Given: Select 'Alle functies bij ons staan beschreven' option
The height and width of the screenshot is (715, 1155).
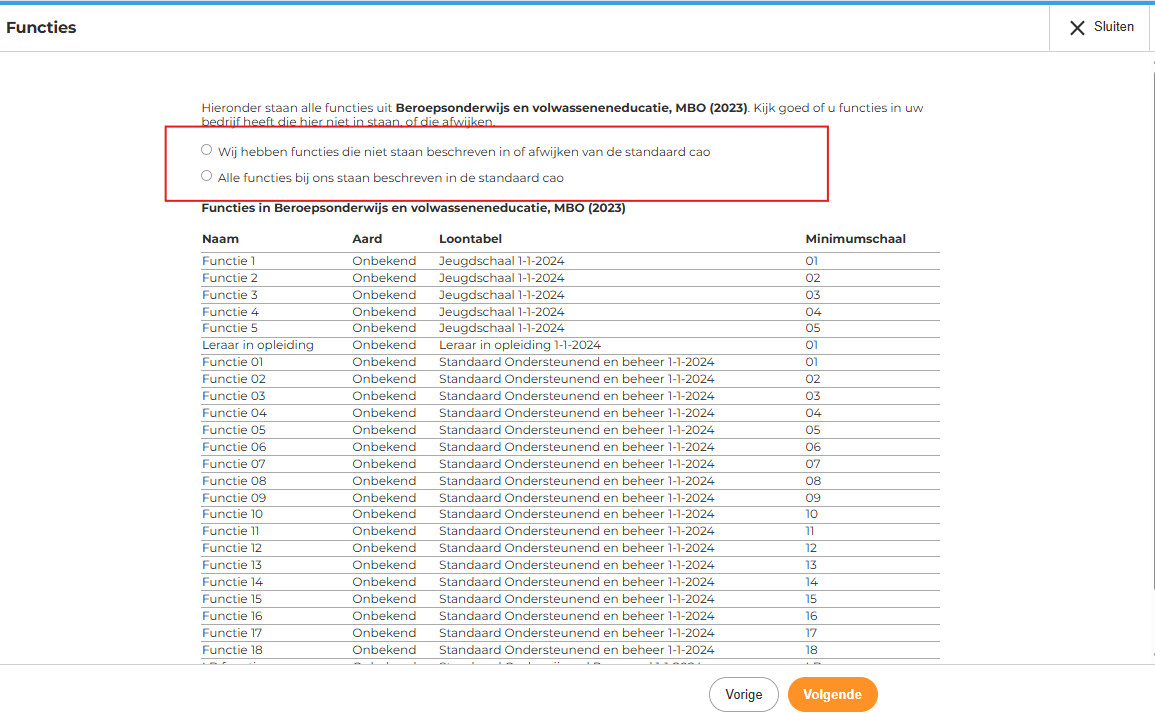Looking at the screenshot, I should tap(207, 176).
